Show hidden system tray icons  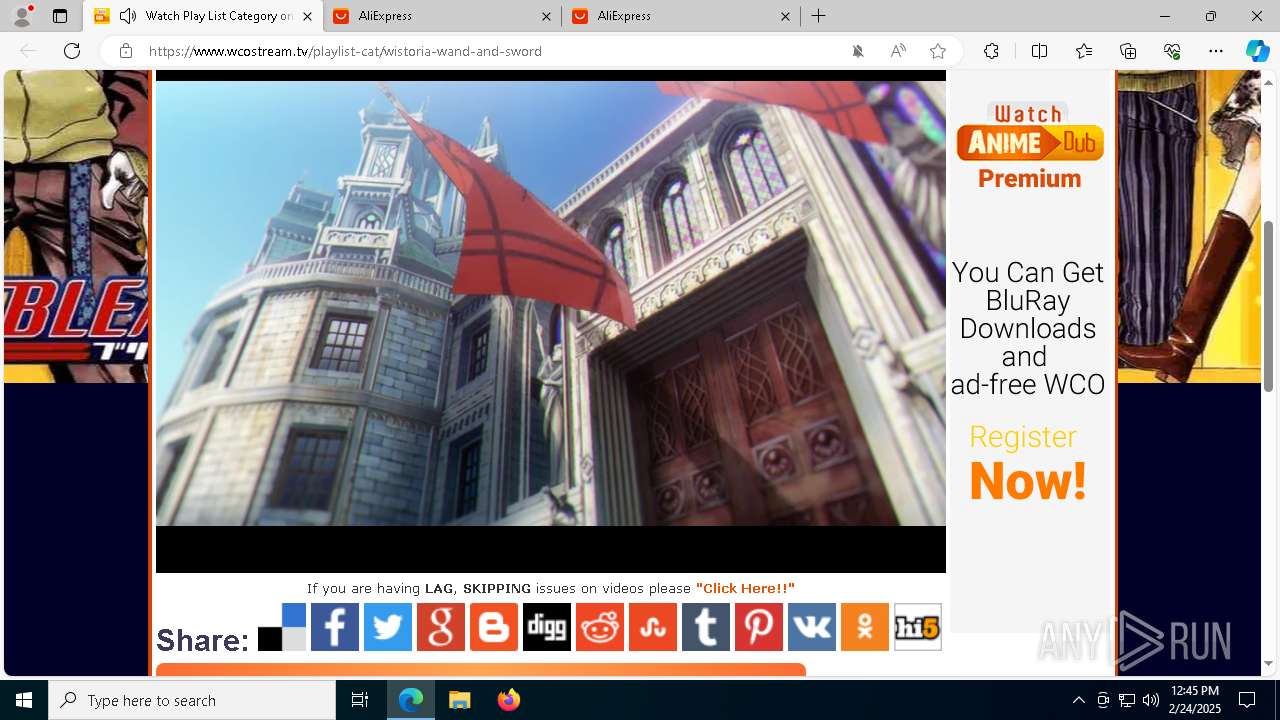click(1078, 700)
